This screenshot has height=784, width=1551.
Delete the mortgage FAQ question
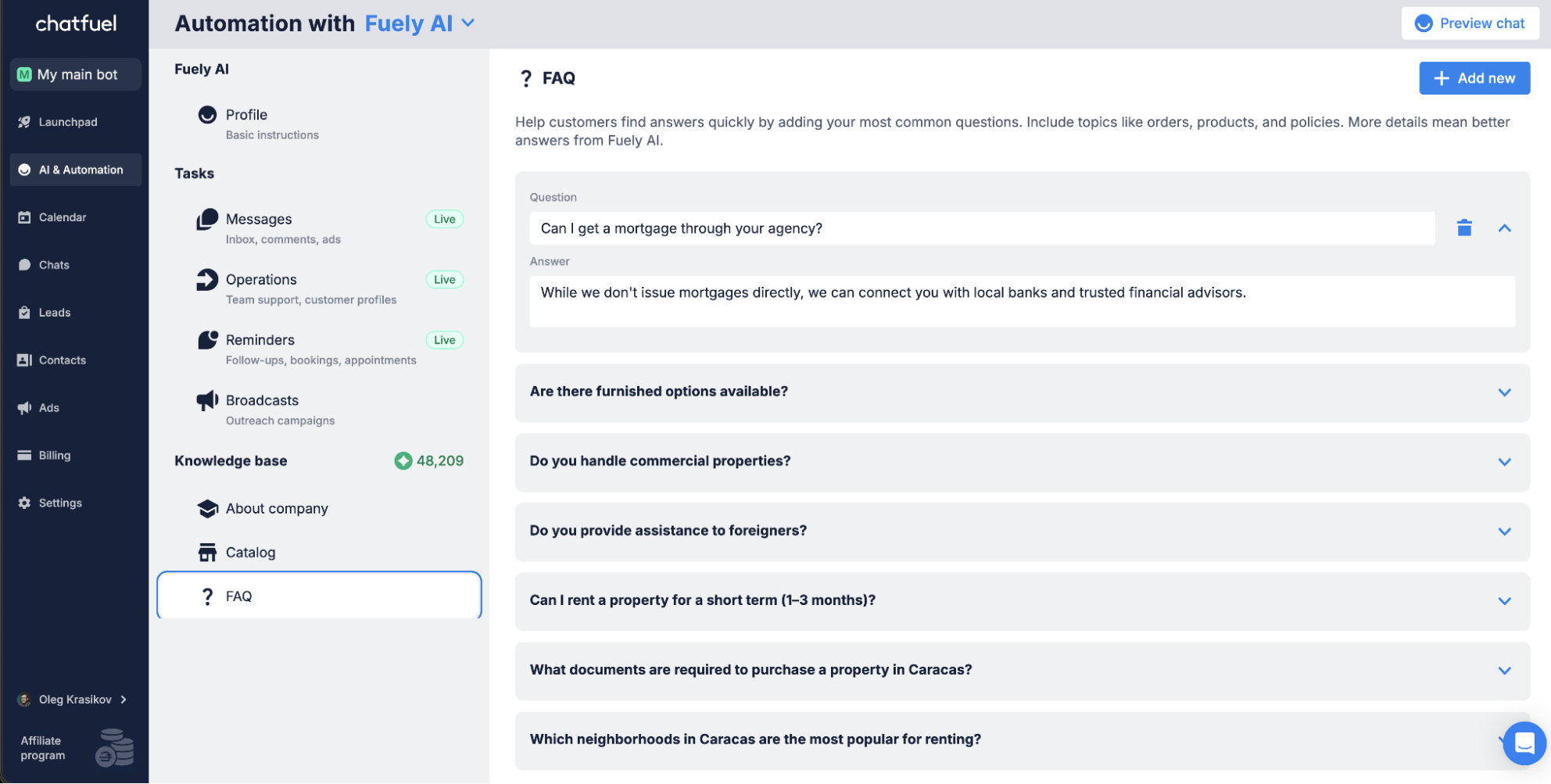(x=1463, y=228)
